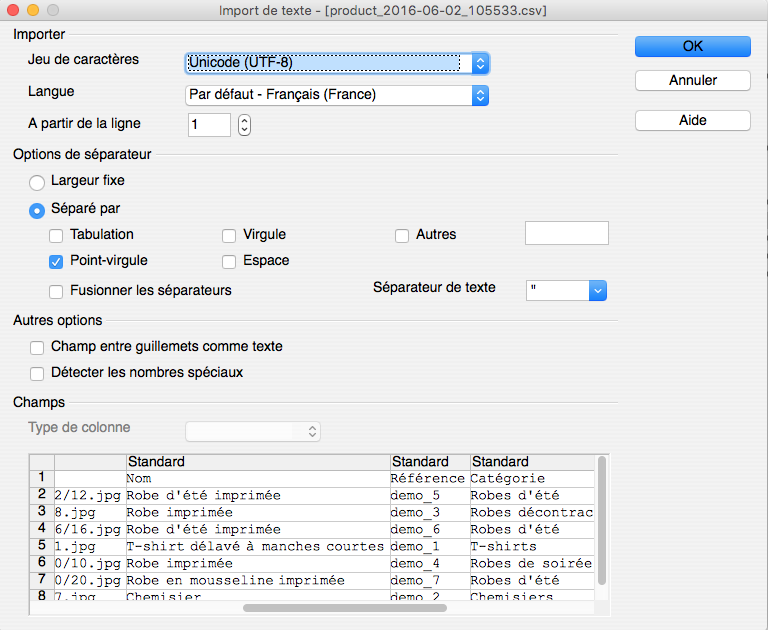Enable the Virgule separator checkbox

tap(229, 236)
